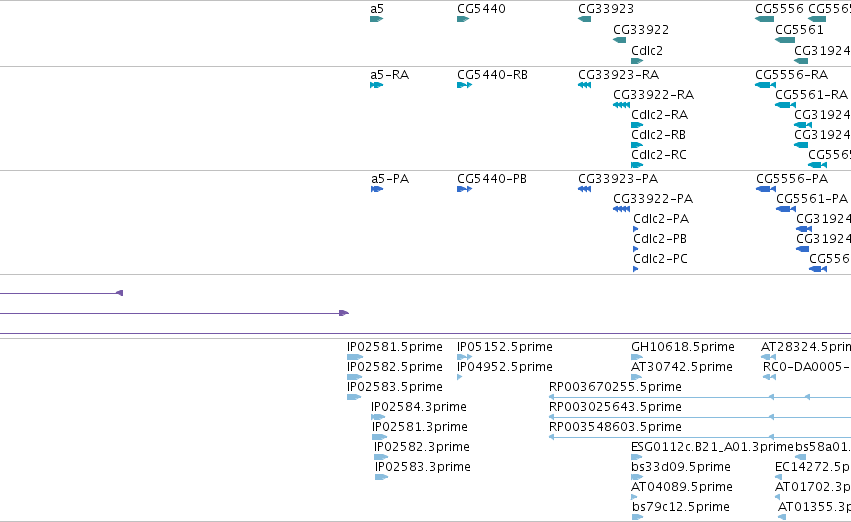
Task: Click the AT01702 EST label
Action: [812, 488]
